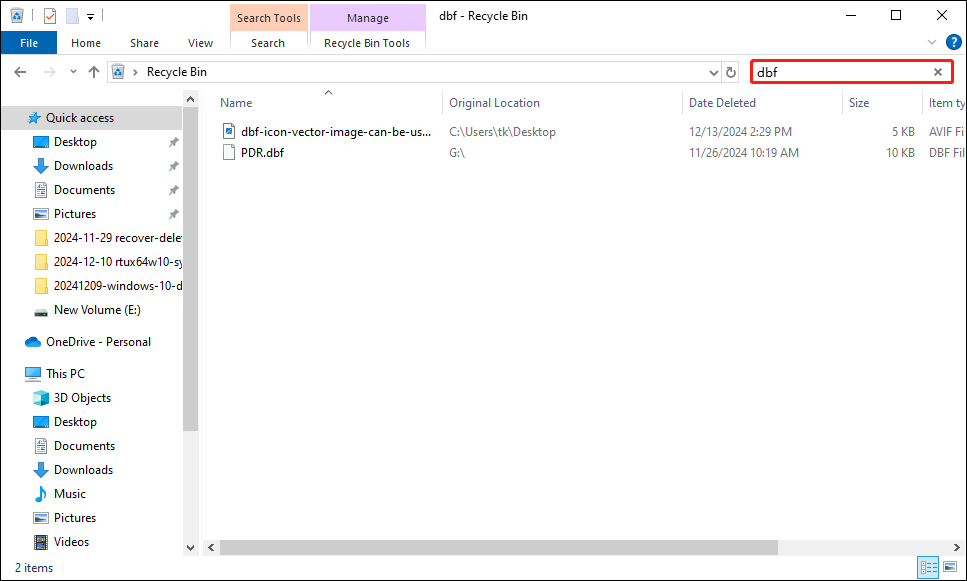Viewport: 967px width, 581px height.
Task: Open the View ribbon tab
Action: click(x=200, y=43)
